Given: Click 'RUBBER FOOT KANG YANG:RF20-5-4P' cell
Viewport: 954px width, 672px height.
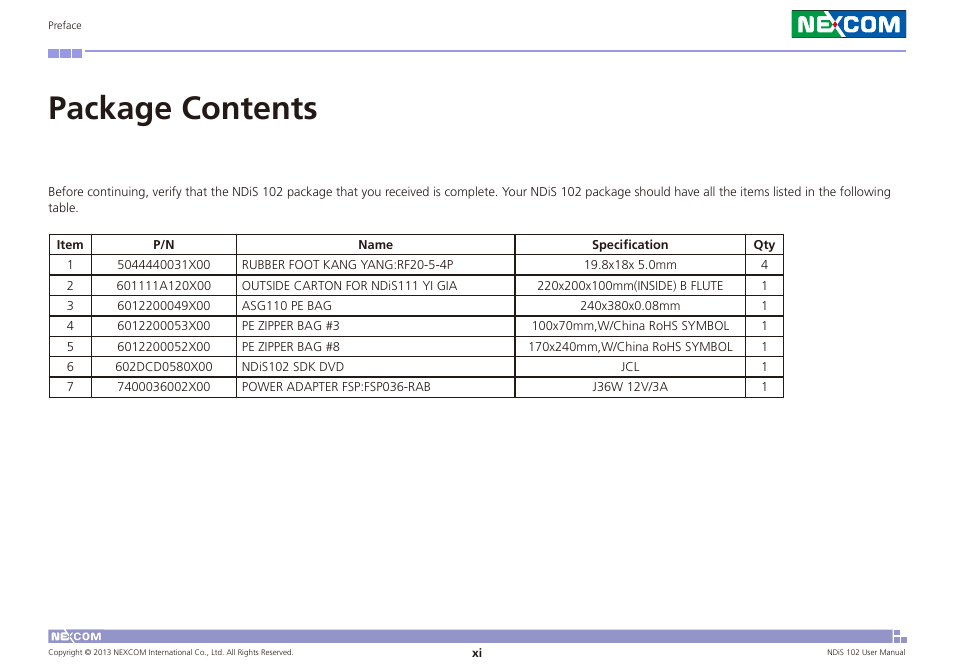Looking at the screenshot, I should click(x=375, y=265).
